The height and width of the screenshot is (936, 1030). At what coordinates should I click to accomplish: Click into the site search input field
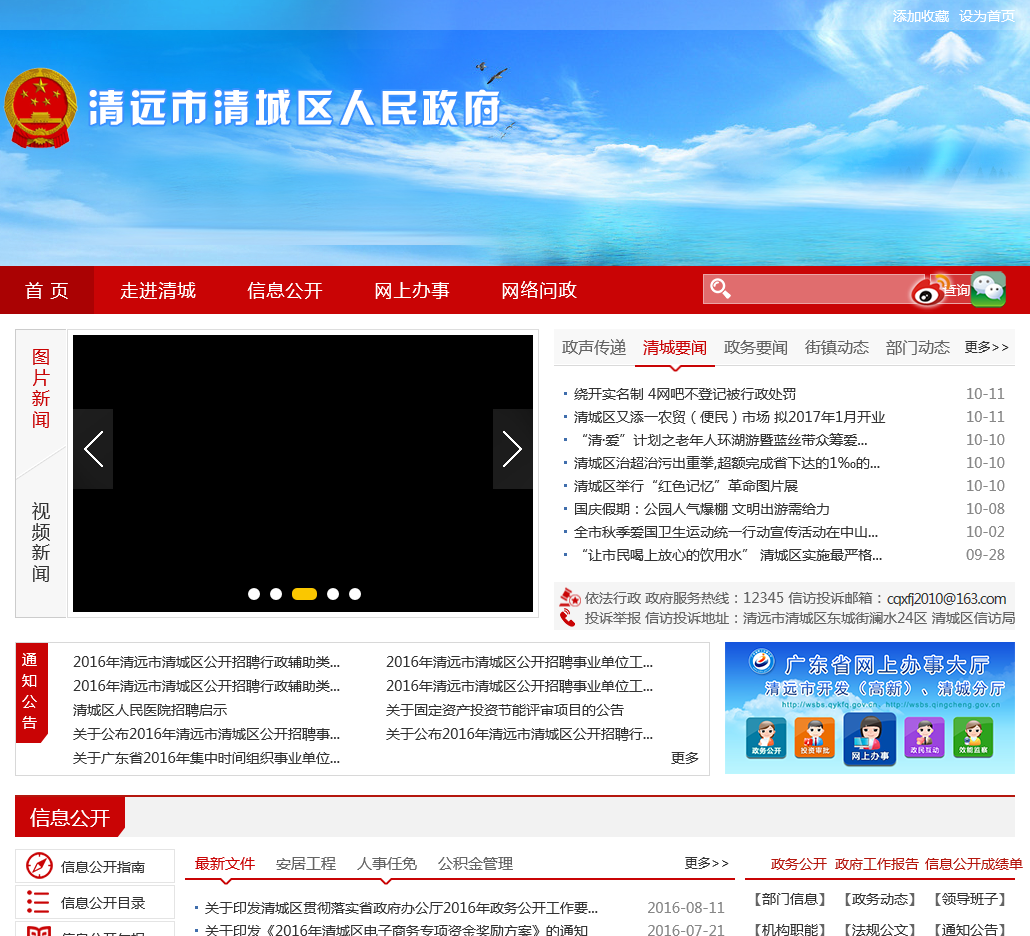pyautogui.click(x=820, y=290)
